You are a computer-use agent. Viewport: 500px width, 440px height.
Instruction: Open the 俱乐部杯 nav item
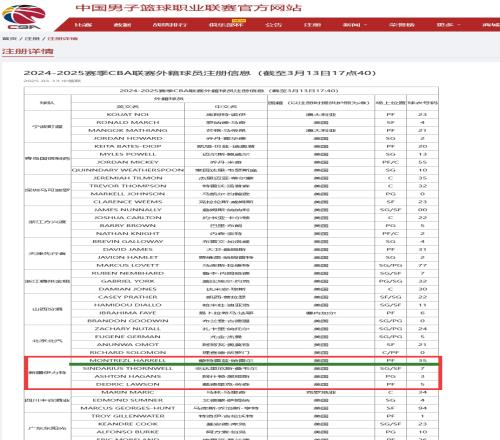(x=226, y=25)
